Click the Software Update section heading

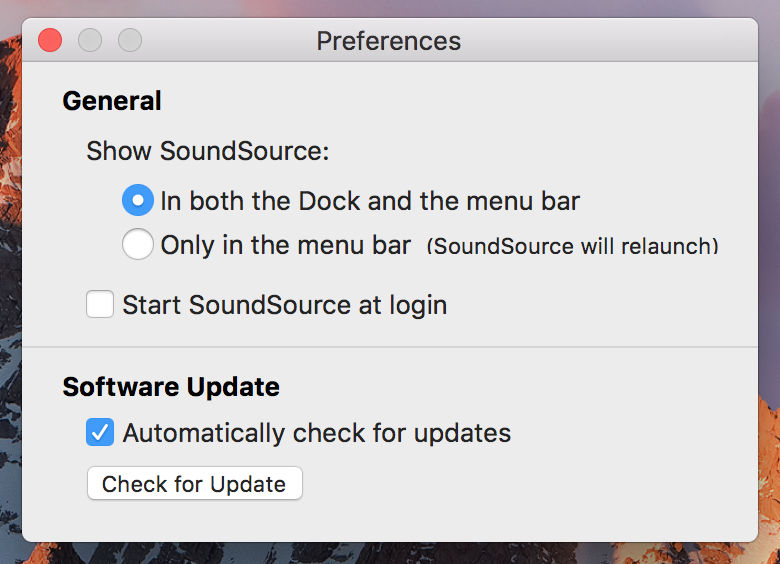point(171,387)
